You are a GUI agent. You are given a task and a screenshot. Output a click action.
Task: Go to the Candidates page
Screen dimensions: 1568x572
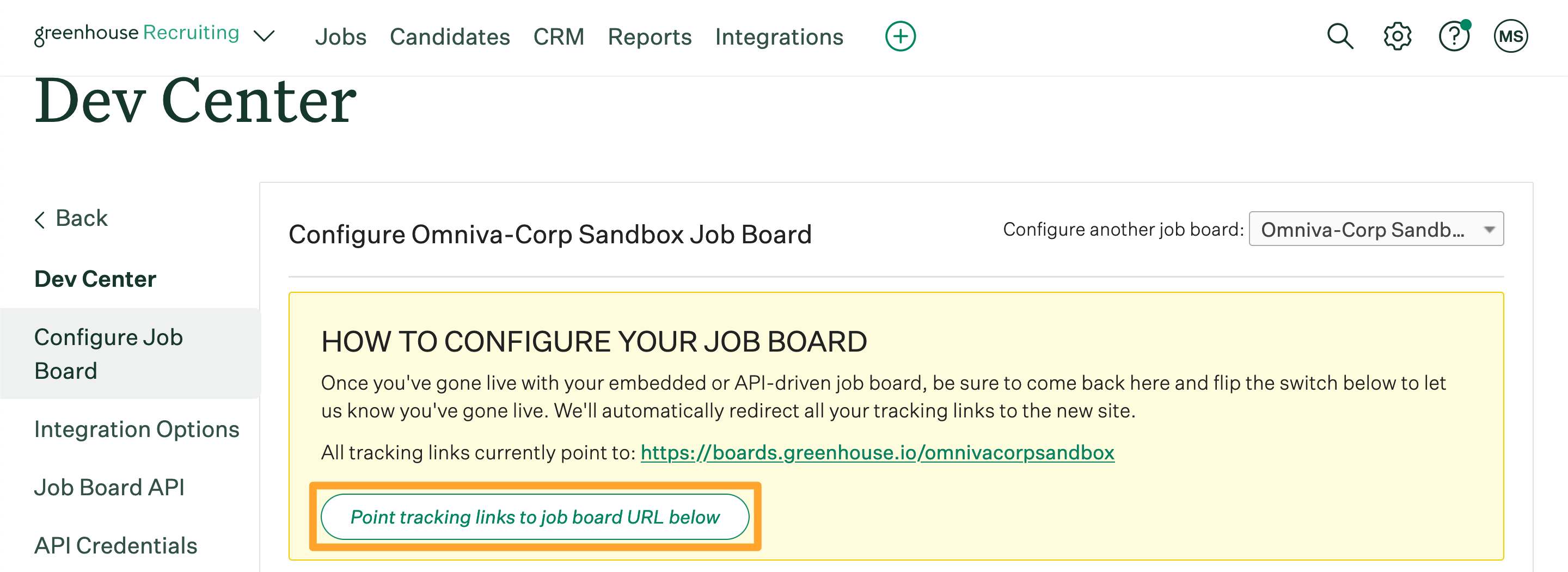tap(450, 37)
